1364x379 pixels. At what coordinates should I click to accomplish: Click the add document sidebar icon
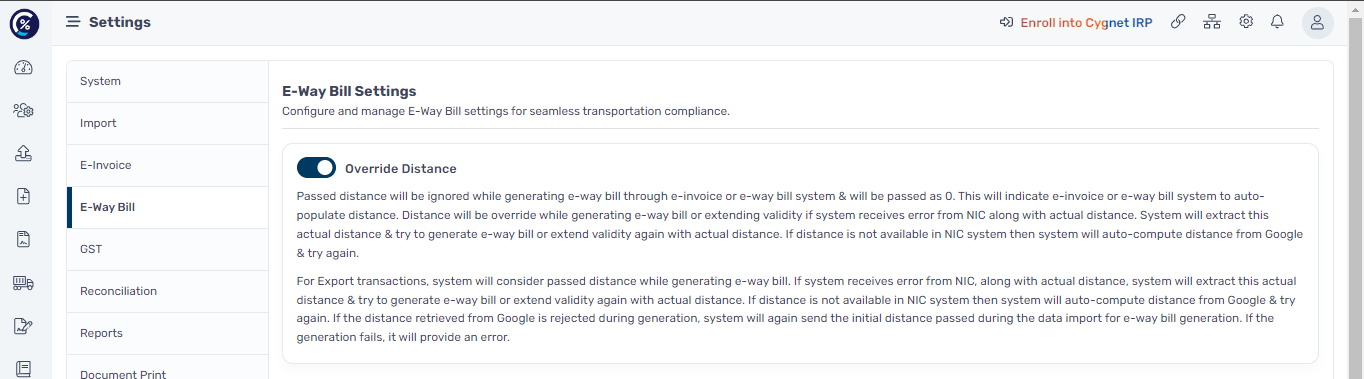pyautogui.click(x=24, y=197)
